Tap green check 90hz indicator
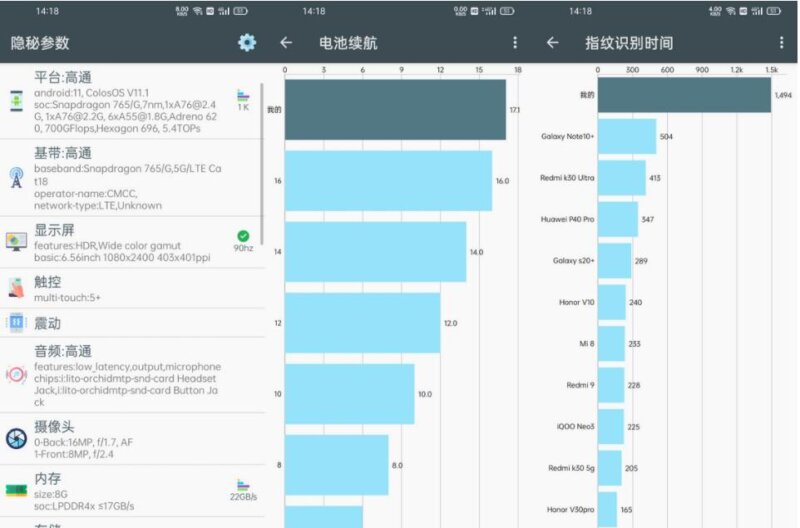Screen dimensions: 800x528 [x=243, y=241]
